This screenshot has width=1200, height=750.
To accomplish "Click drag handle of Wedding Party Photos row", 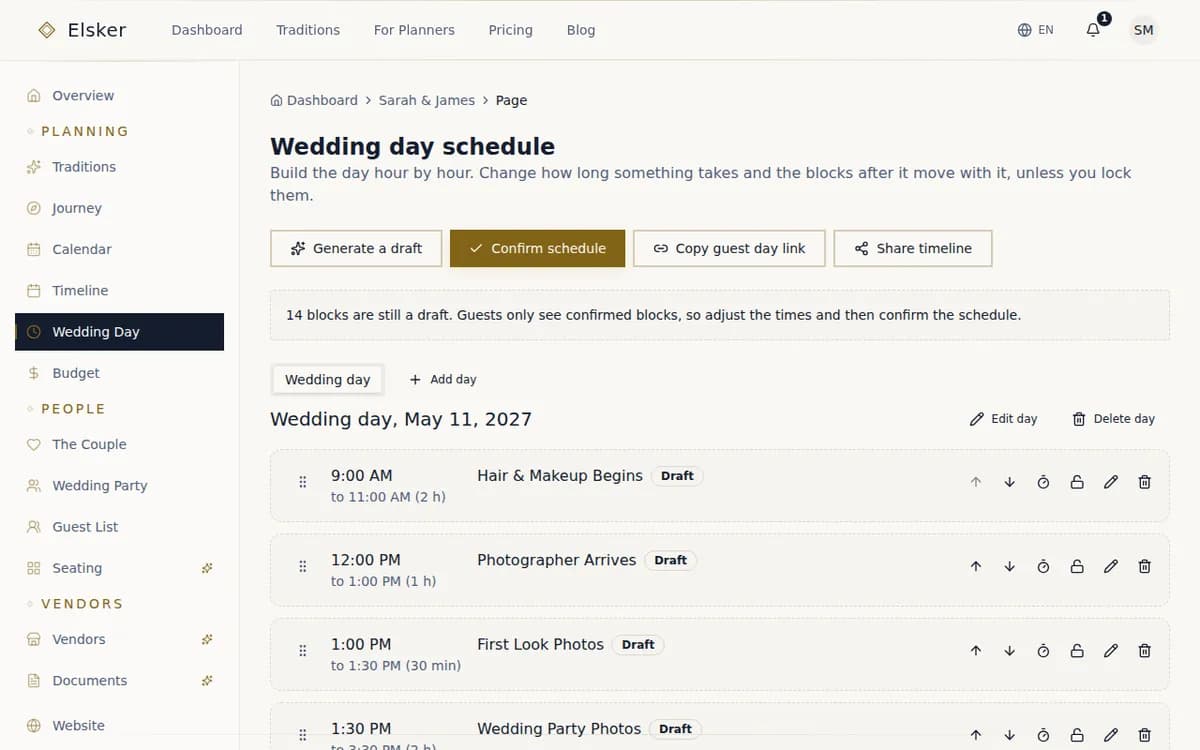I will 302,735.
